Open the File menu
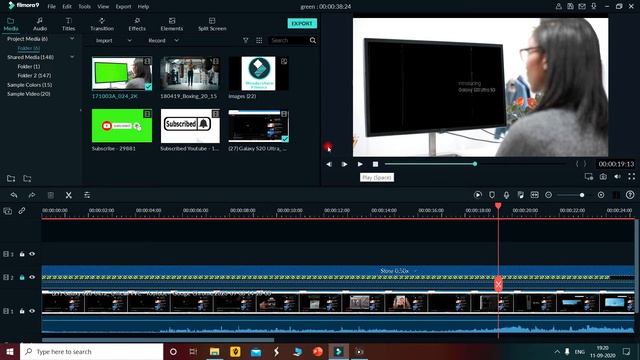The height and width of the screenshot is (360, 640). pyautogui.click(x=51, y=7)
